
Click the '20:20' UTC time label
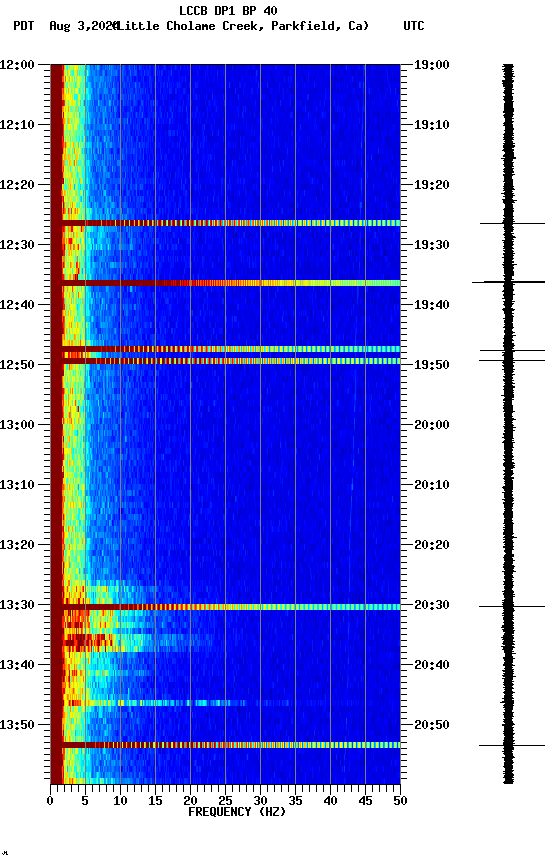pyautogui.click(x=432, y=545)
